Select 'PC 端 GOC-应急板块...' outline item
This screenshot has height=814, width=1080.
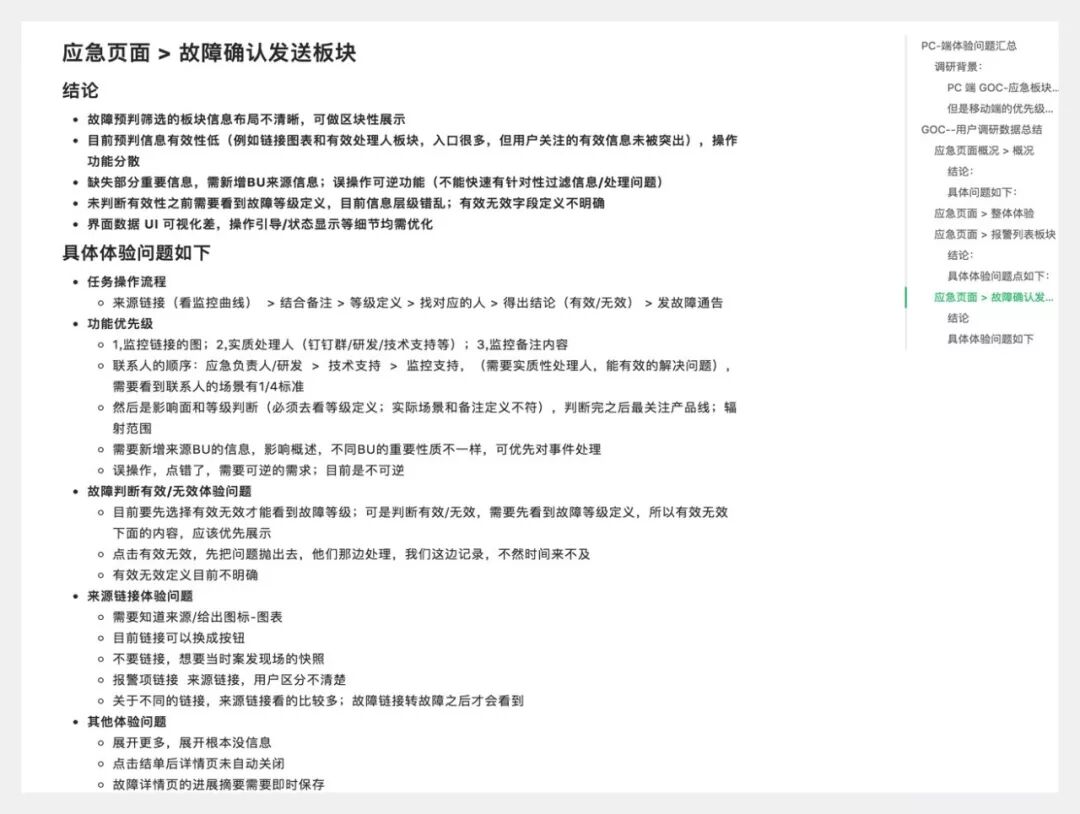[1002, 87]
